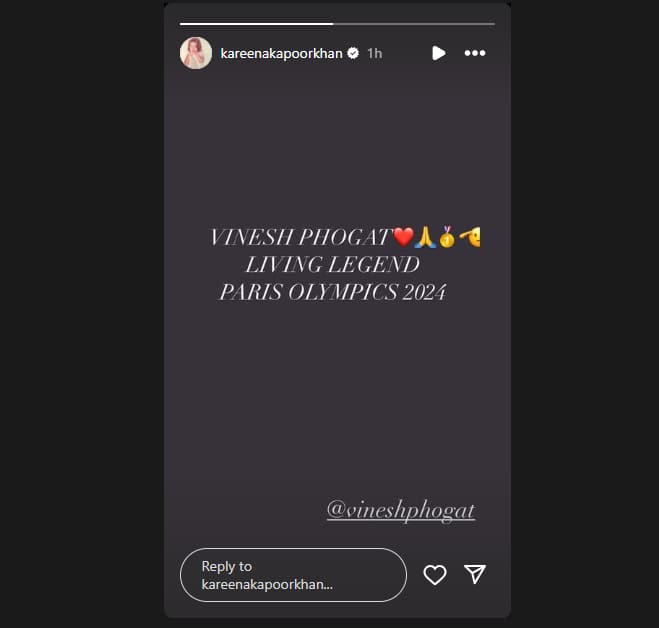The width and height of the screenshot is (659, 628).
Task: Click the red heart emoji in the story
Action: [x=403, y=237]
